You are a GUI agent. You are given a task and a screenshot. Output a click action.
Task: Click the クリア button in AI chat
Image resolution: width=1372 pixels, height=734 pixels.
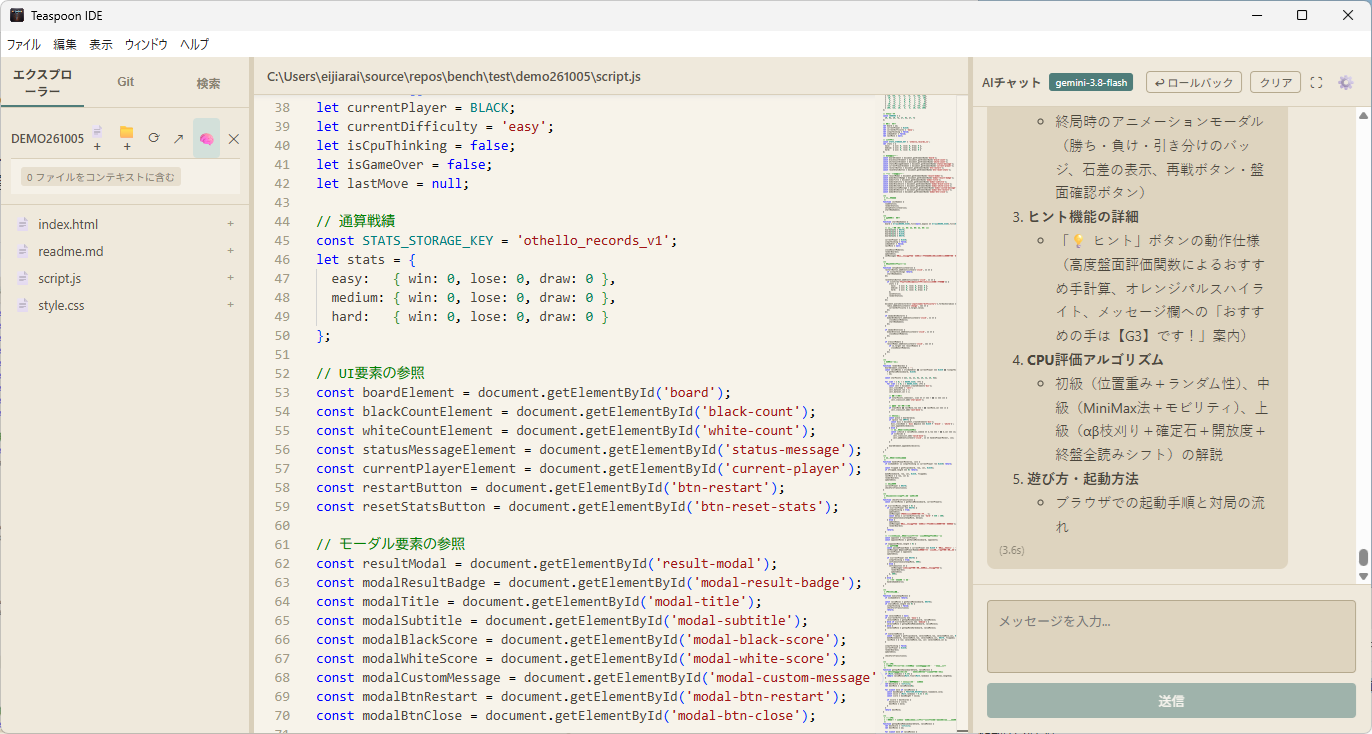(1276, 83)
